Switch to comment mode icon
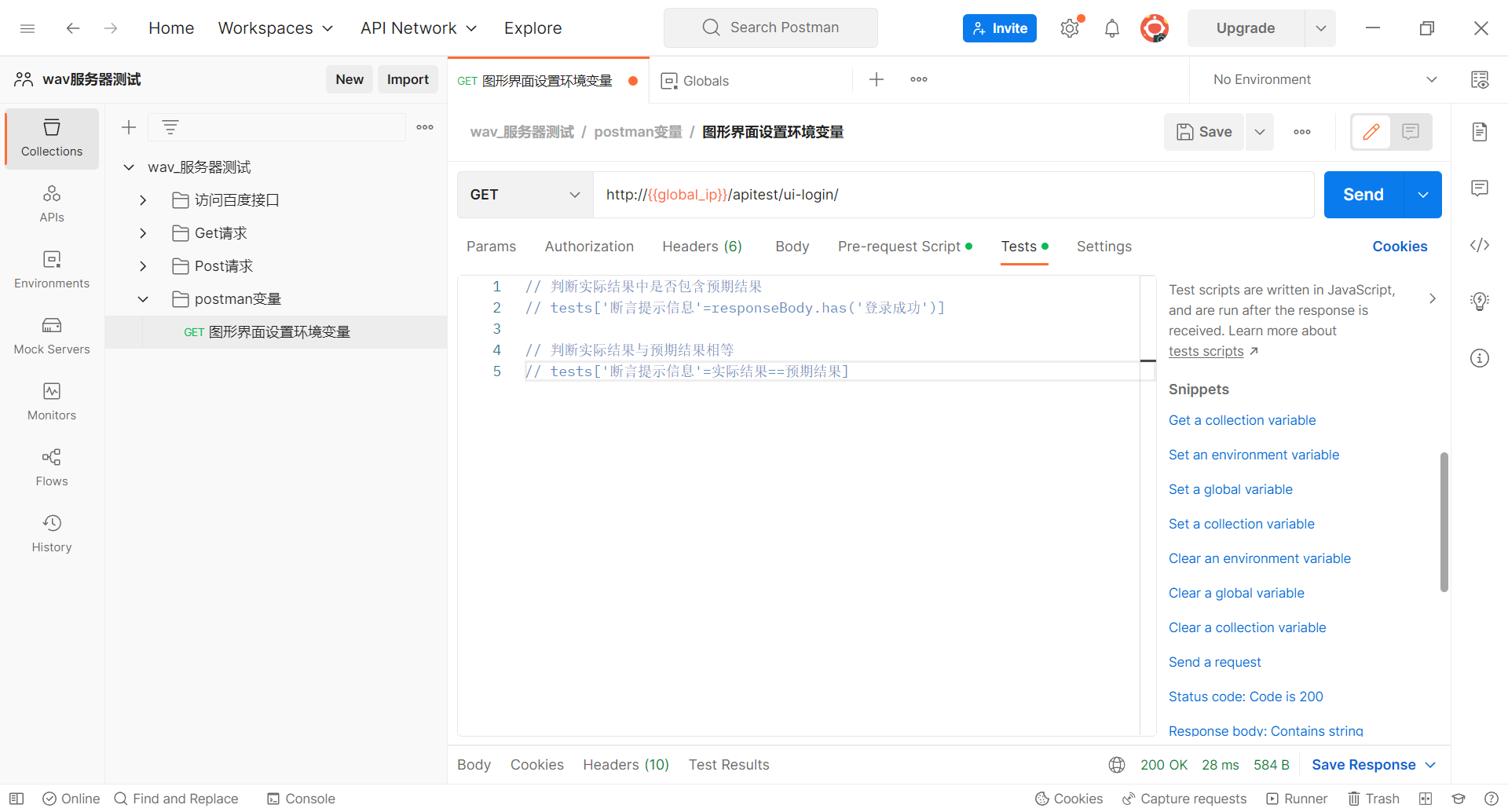The height and width of the screenshot is (812, 1508). [1411, 132]
